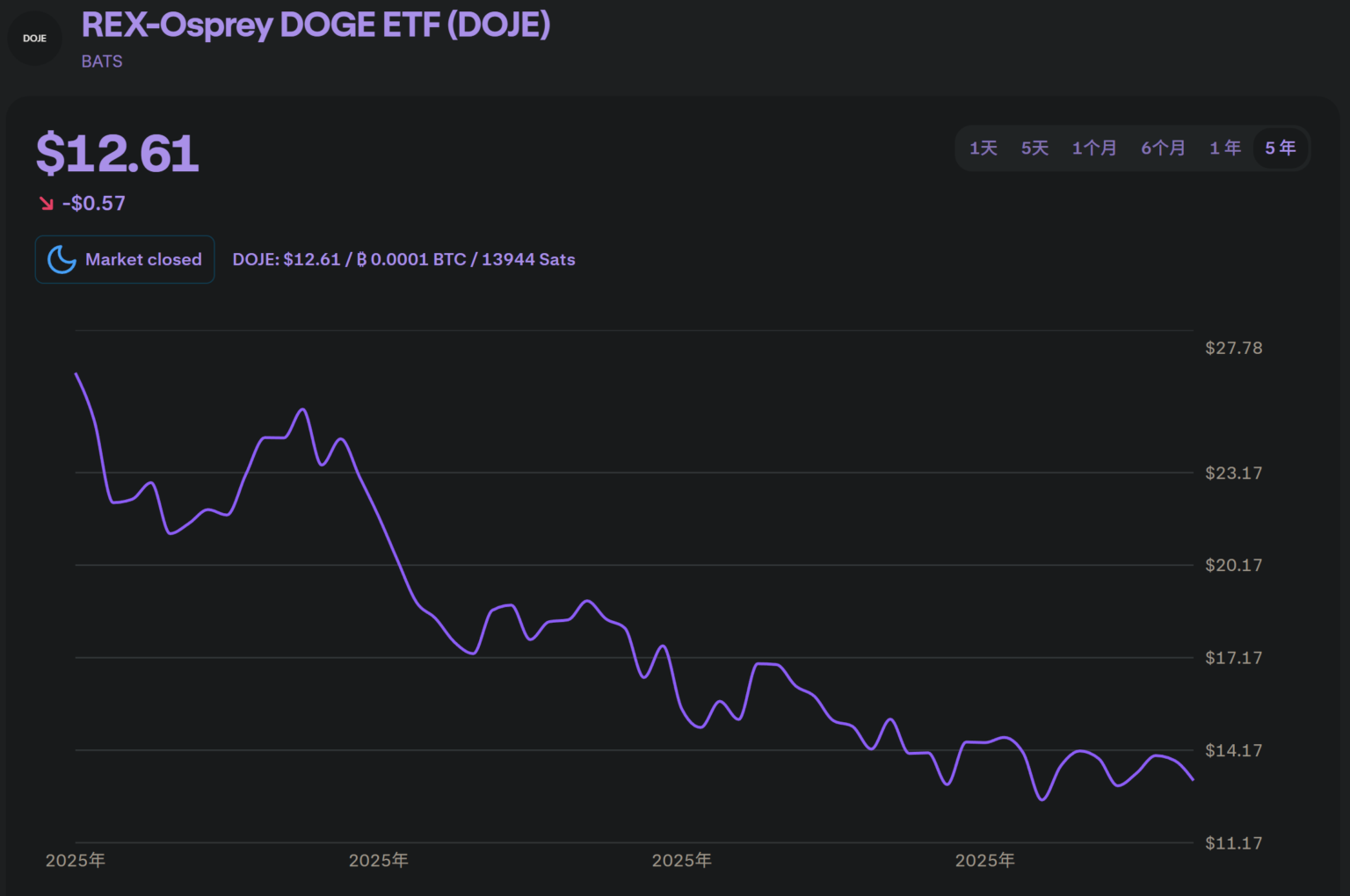Click the currently selected 5年 range
Image resolution: width=1350 pixels, height=896 pixels.
(1280, 148)
